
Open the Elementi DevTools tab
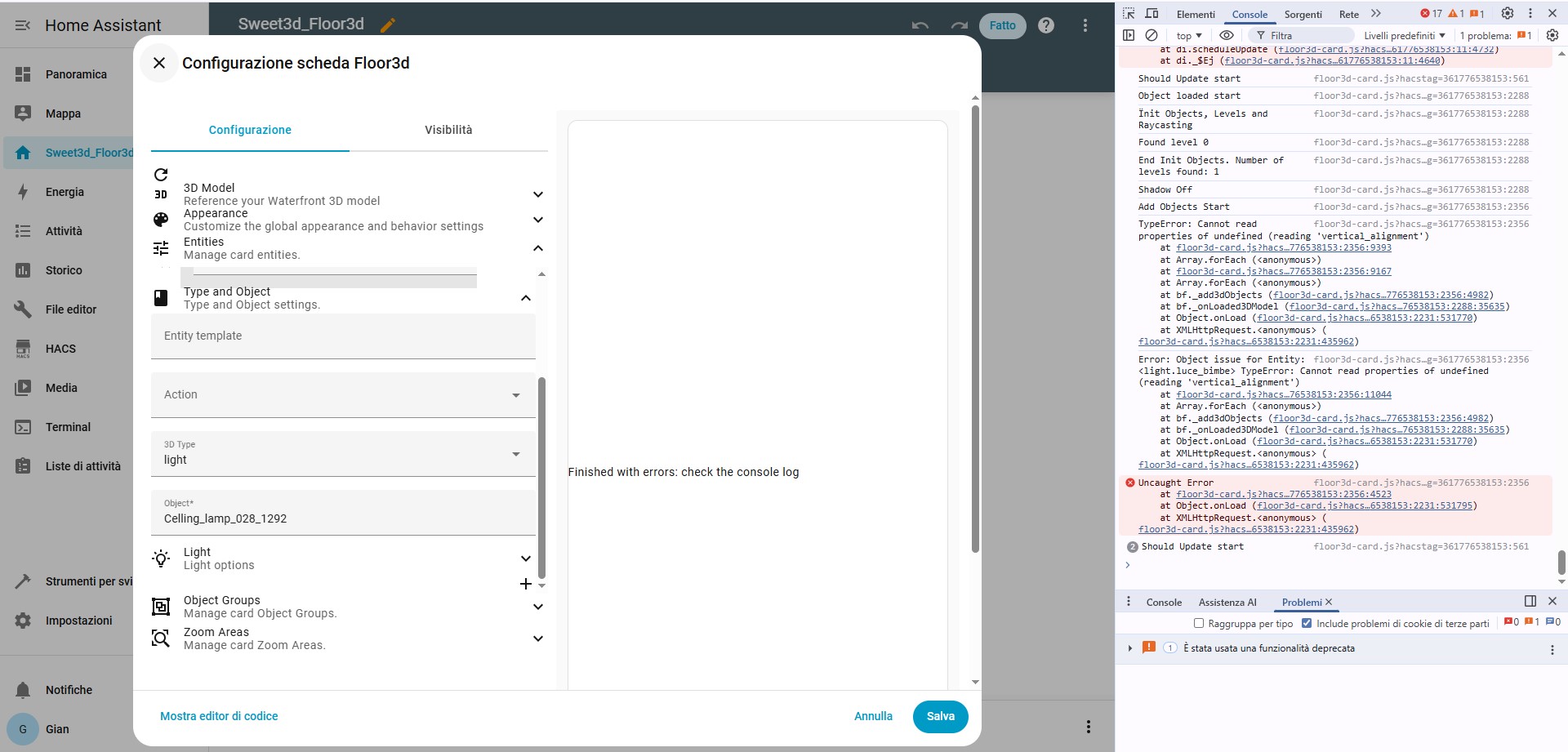1196,14
